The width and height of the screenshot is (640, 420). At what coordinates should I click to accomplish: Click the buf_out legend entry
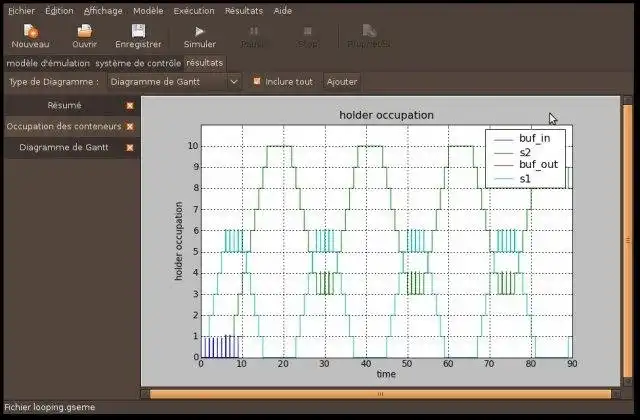526,165
